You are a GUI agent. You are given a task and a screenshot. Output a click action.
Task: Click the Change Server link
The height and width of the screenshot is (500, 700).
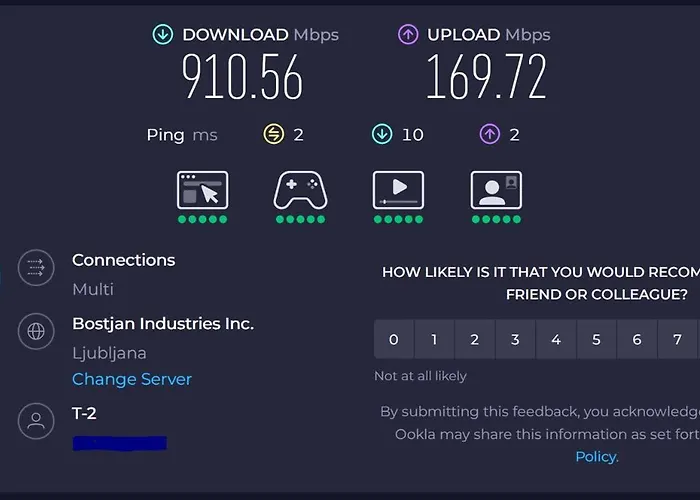click(x=132, y=379)
